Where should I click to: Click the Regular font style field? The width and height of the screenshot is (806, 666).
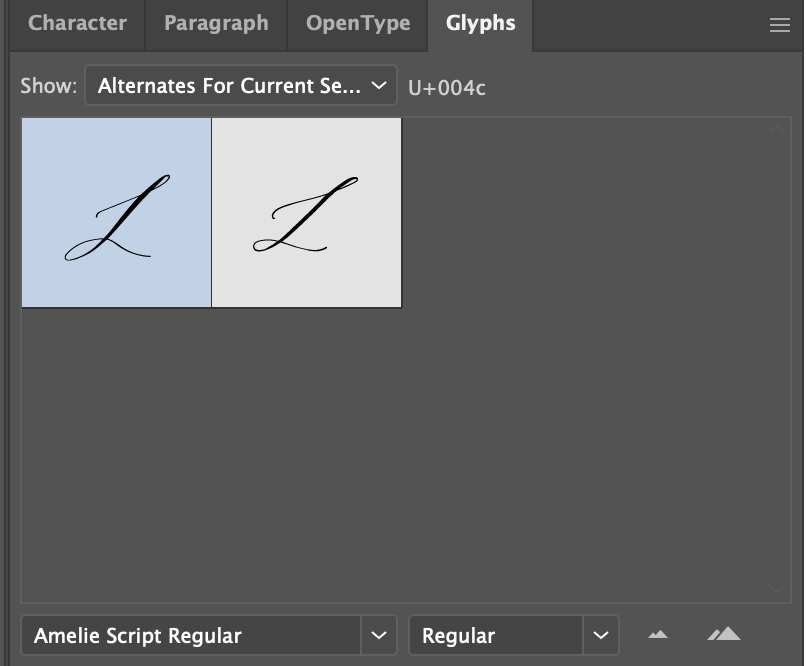[x=496, y=635]
